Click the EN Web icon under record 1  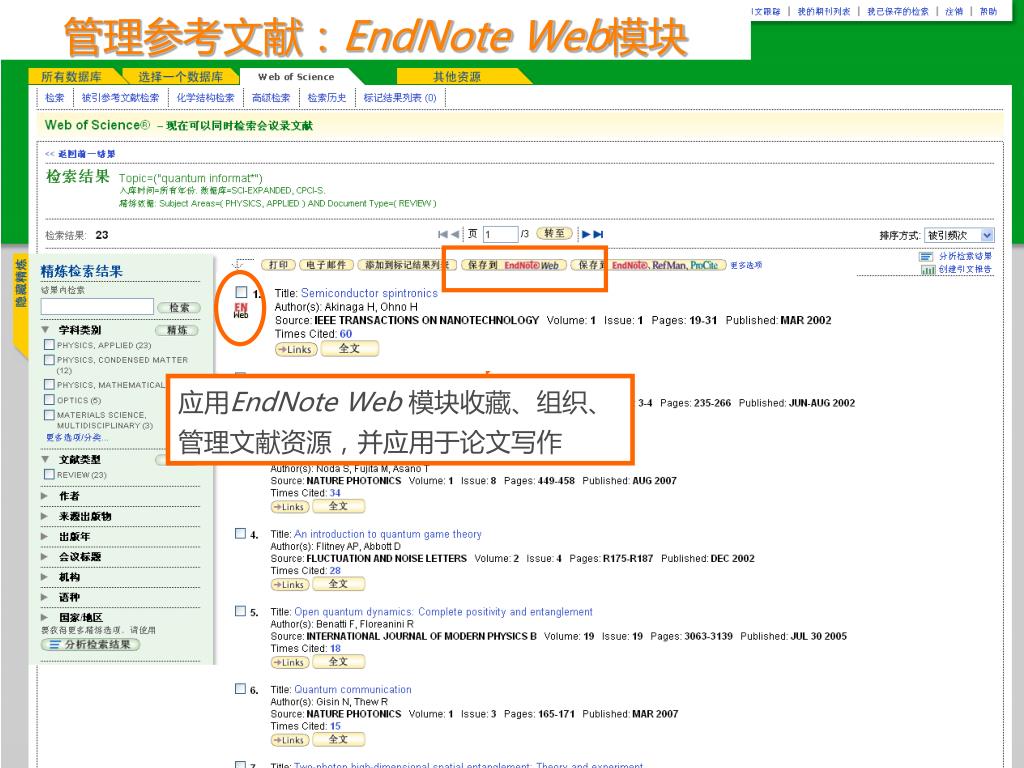pyautogui.click(x=241, y=310)
